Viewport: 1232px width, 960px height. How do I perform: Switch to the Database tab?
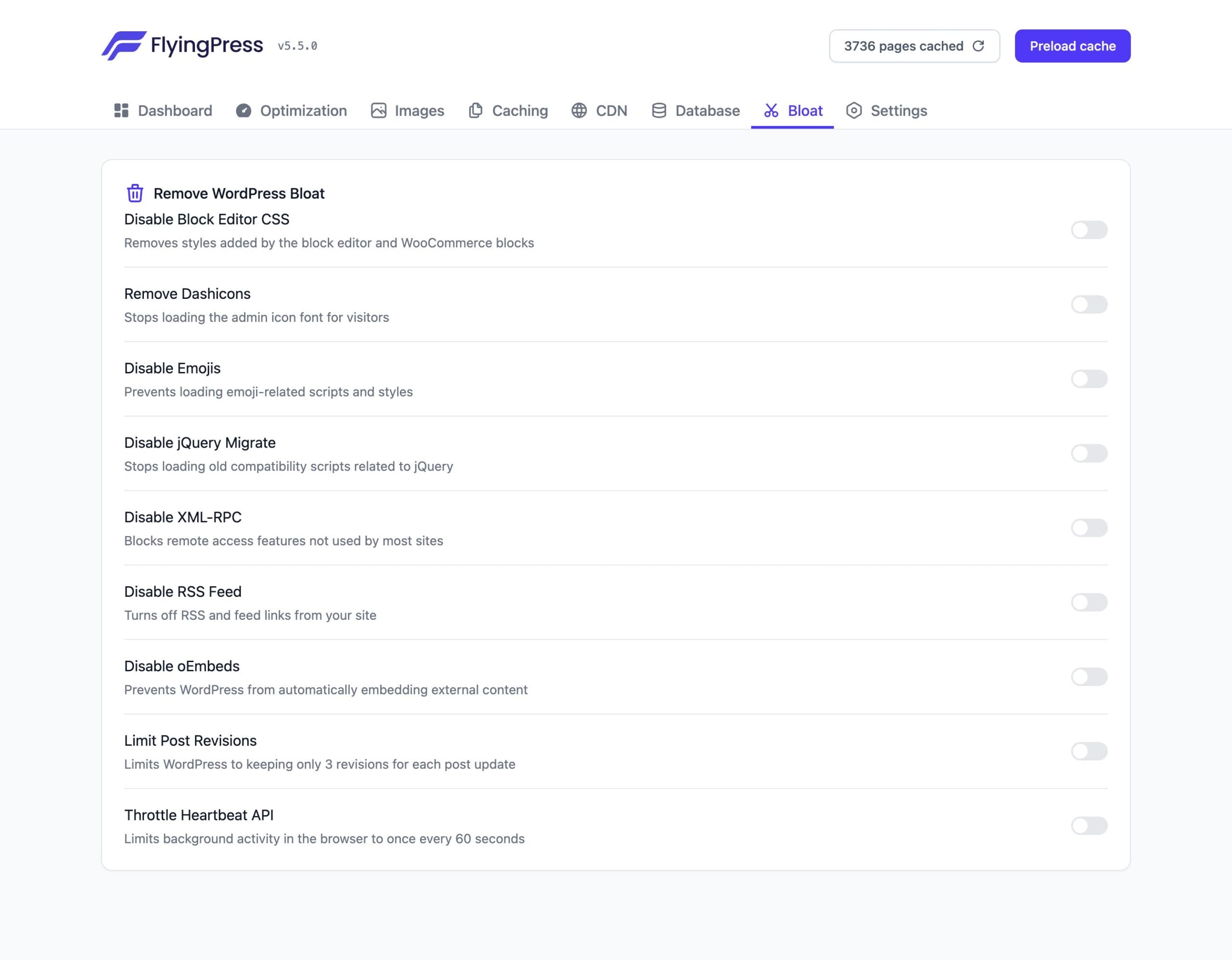pos(695,111)
